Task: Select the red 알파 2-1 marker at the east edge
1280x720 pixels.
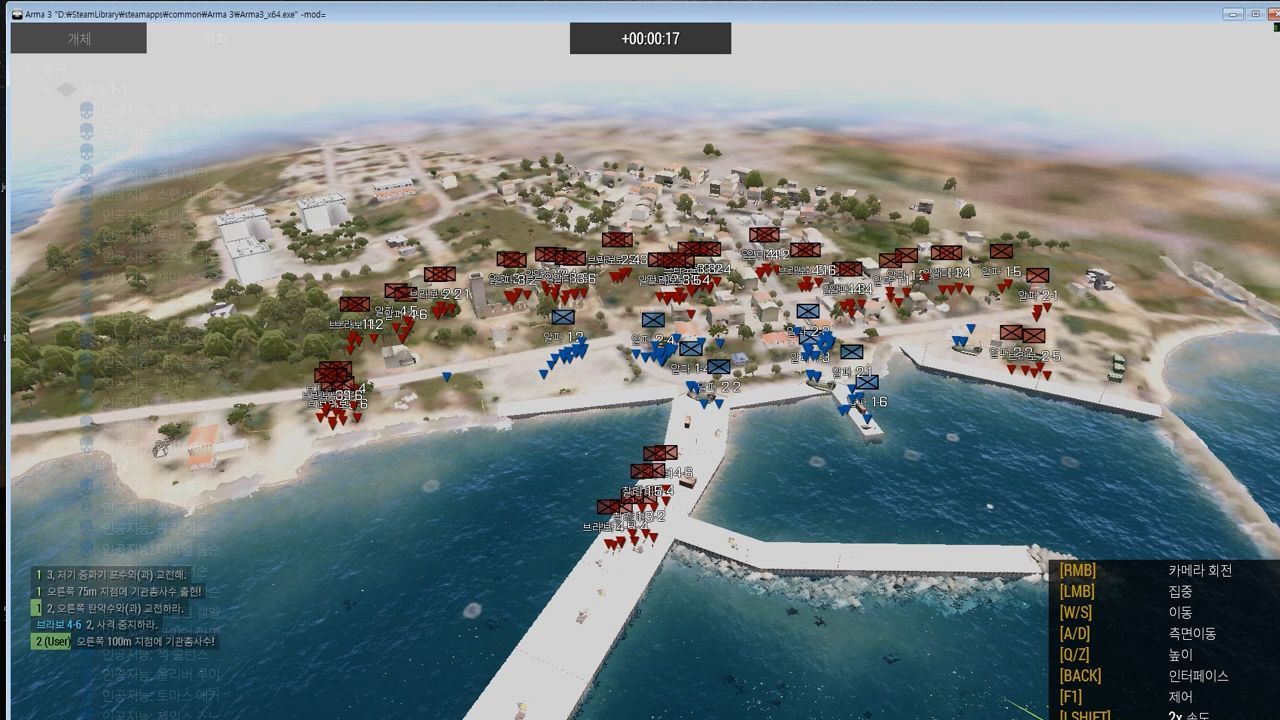Action: [1037, 276]
